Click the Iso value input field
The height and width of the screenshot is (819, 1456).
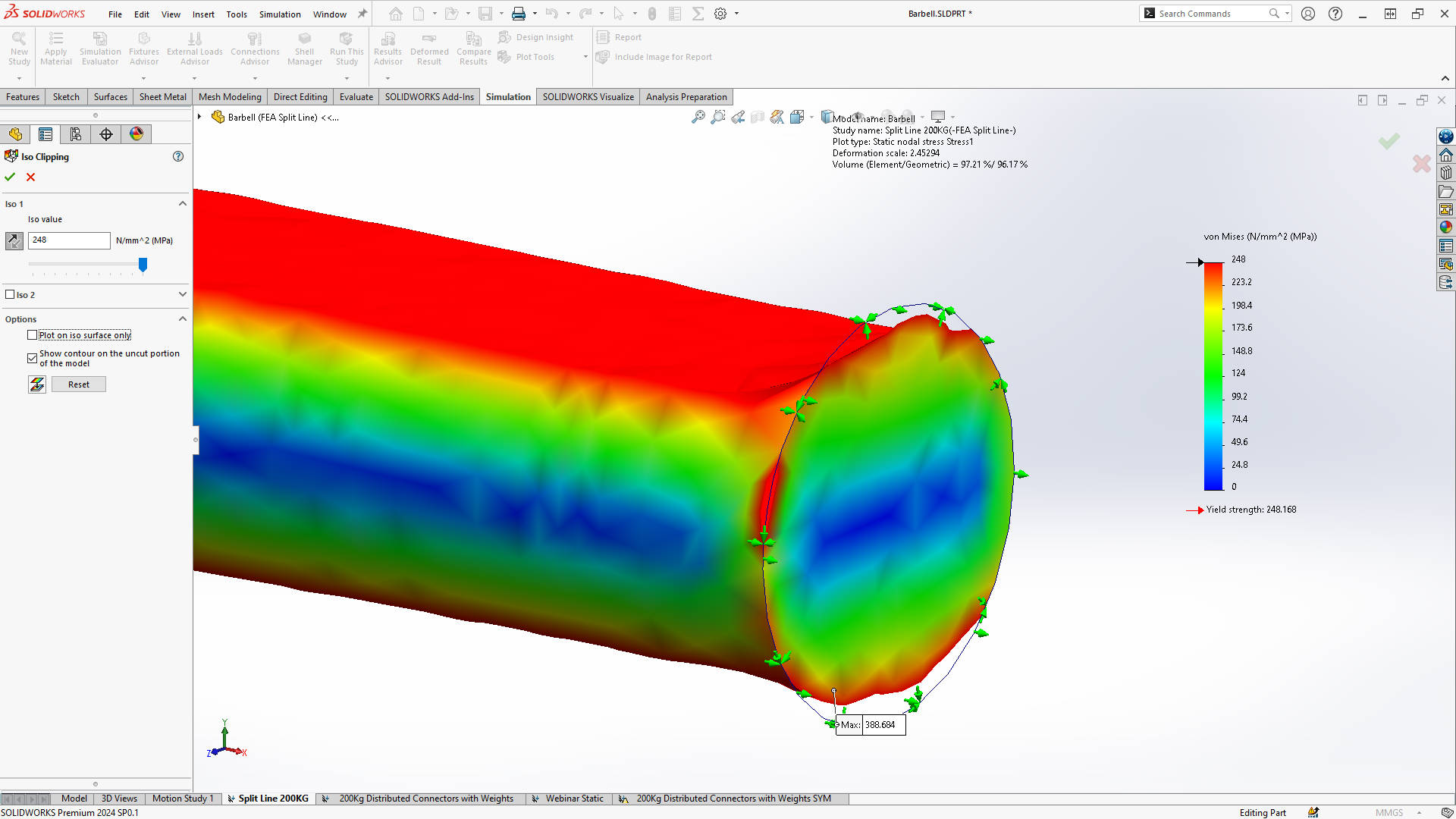69,240
